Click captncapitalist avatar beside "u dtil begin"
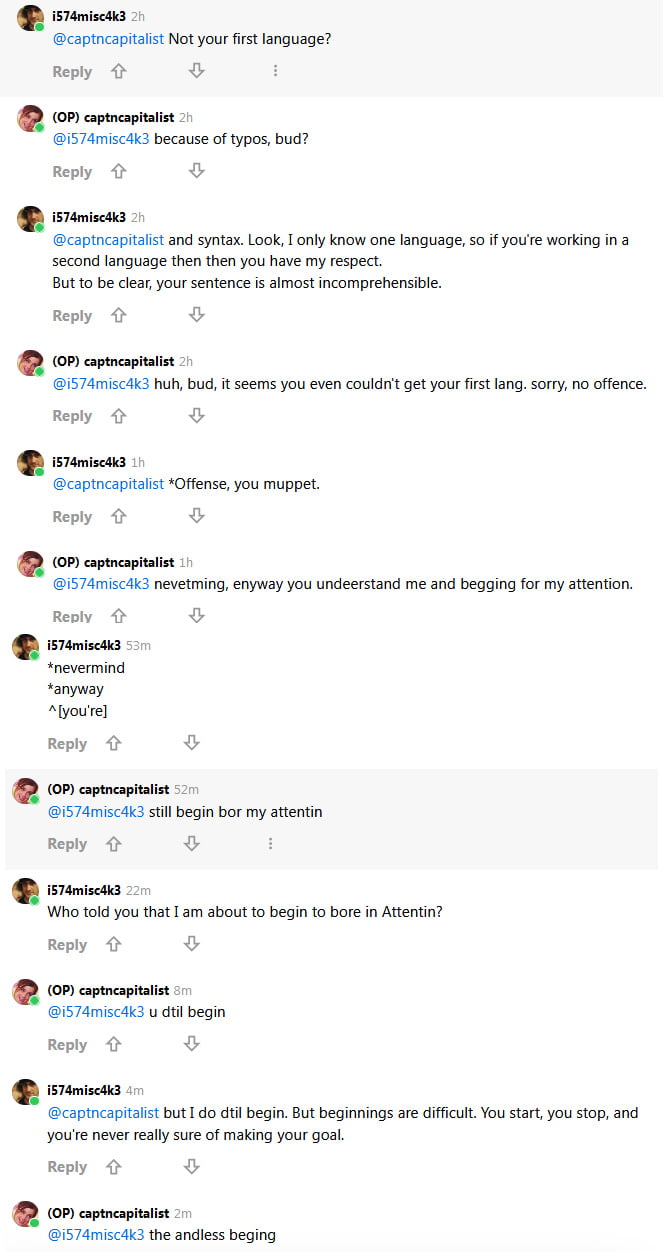 (25, 992)
